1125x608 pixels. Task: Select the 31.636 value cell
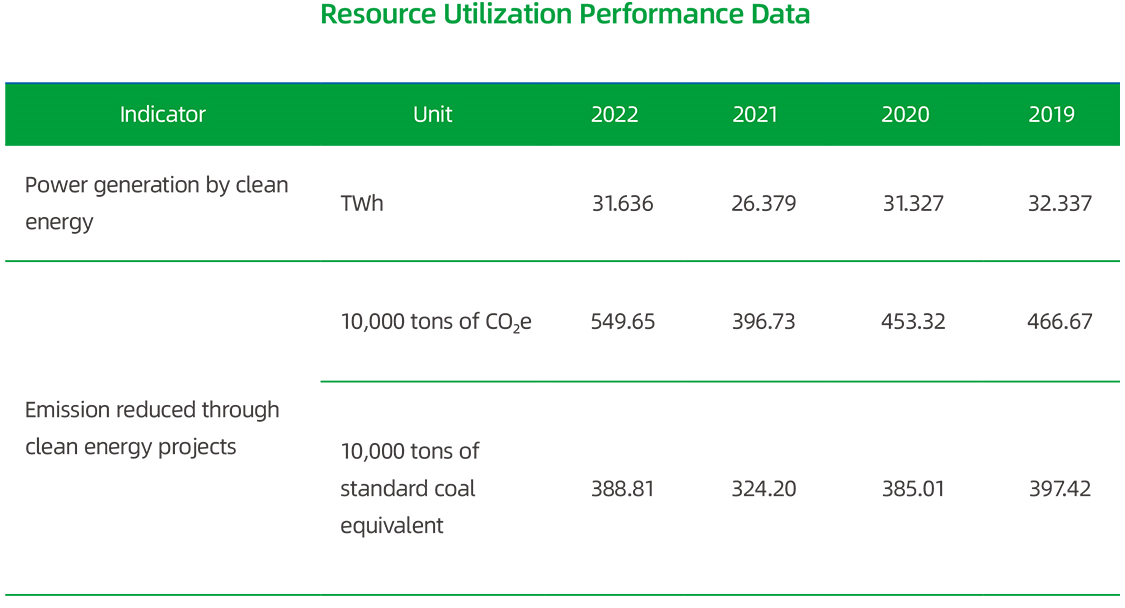tap(622, 204)
